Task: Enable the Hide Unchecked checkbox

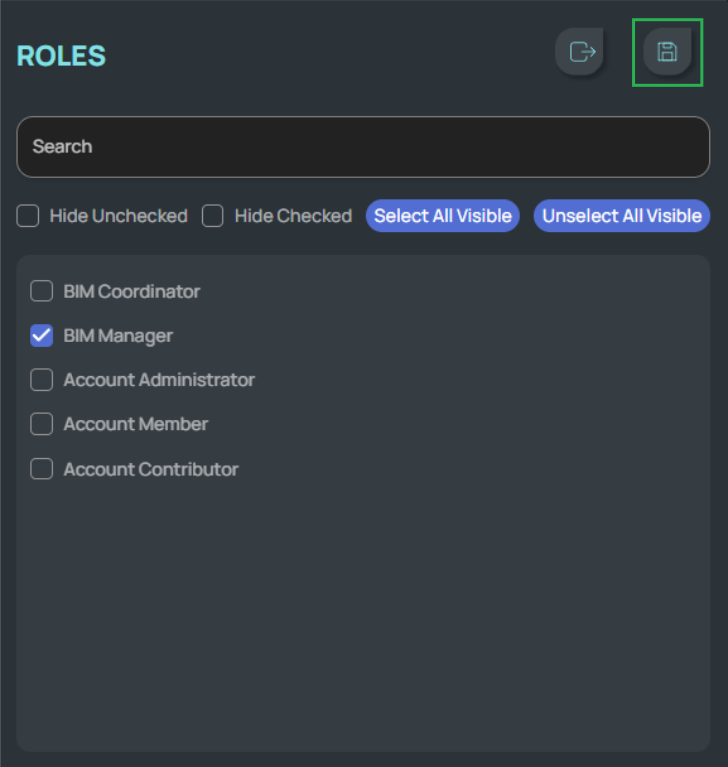Action: click(x=28, y=216)
